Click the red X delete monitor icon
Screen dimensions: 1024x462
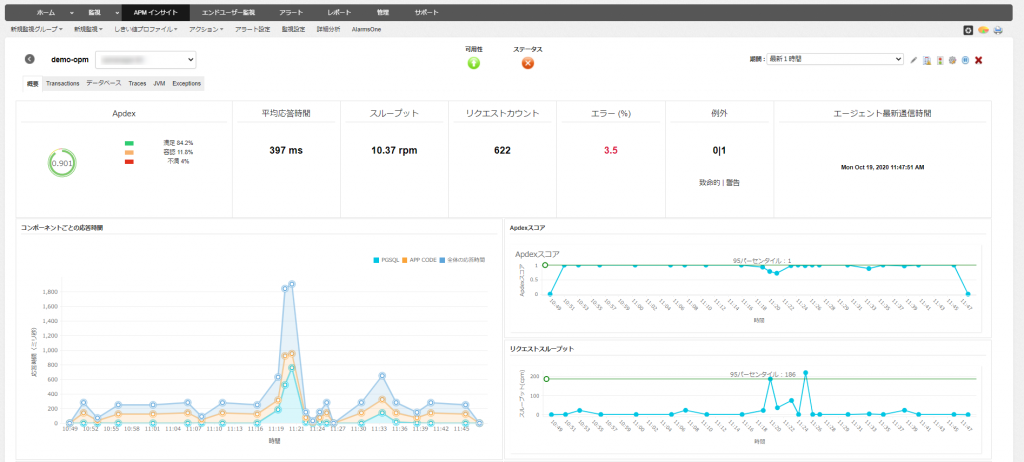[979, 60]
